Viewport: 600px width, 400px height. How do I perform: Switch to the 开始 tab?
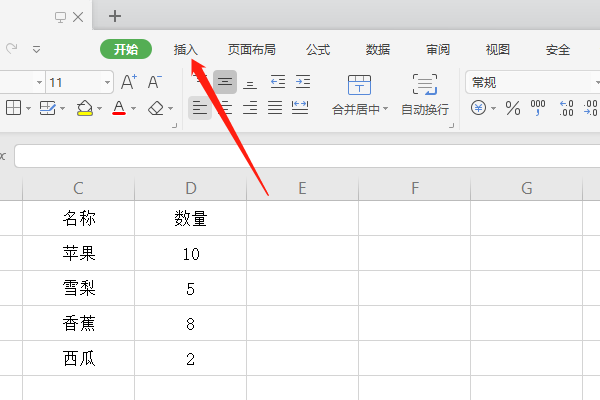[126, 49]
